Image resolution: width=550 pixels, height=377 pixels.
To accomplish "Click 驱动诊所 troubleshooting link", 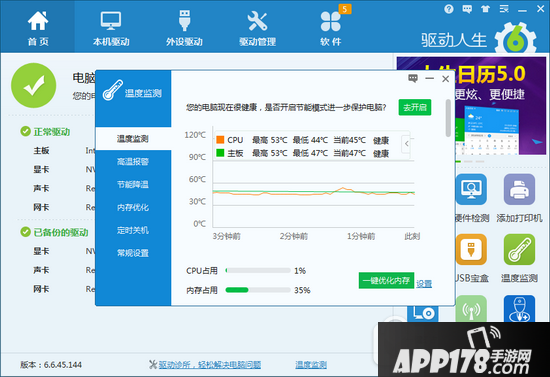I will [210, 365].
